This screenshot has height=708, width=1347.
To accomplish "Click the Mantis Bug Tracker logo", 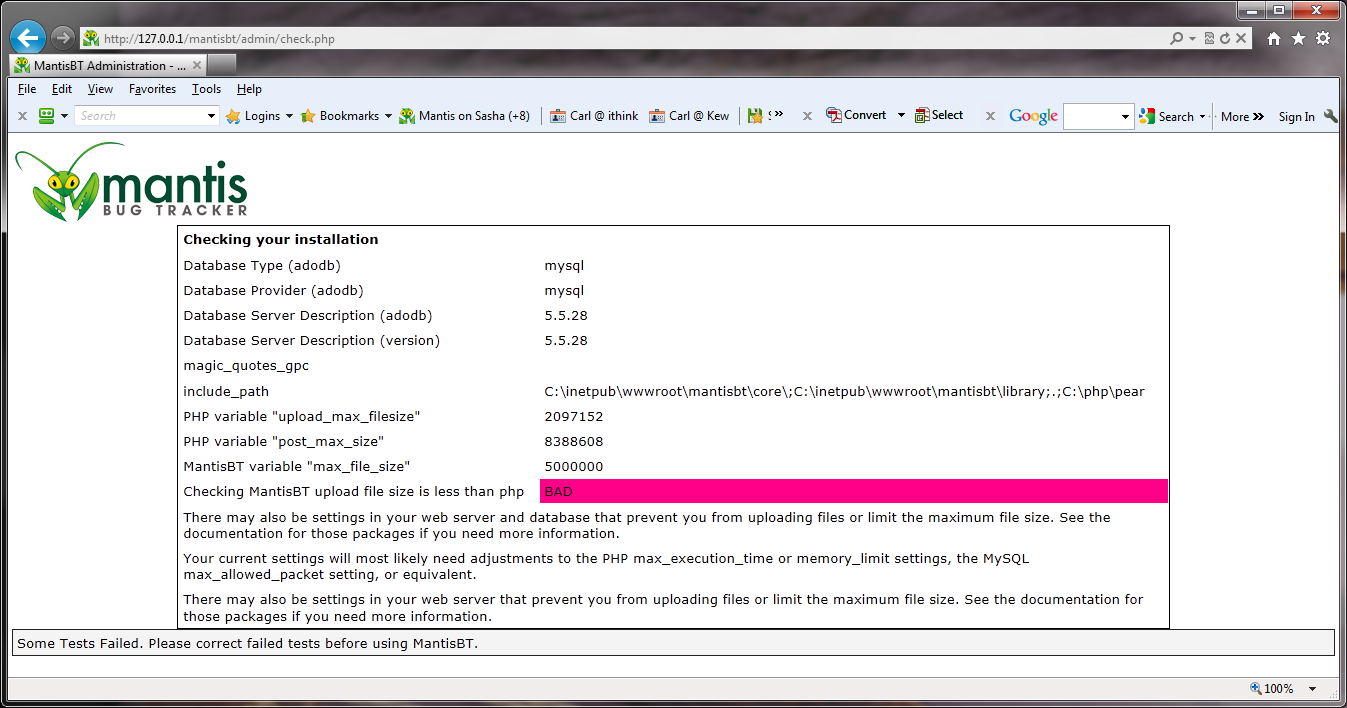I will 132,181.
